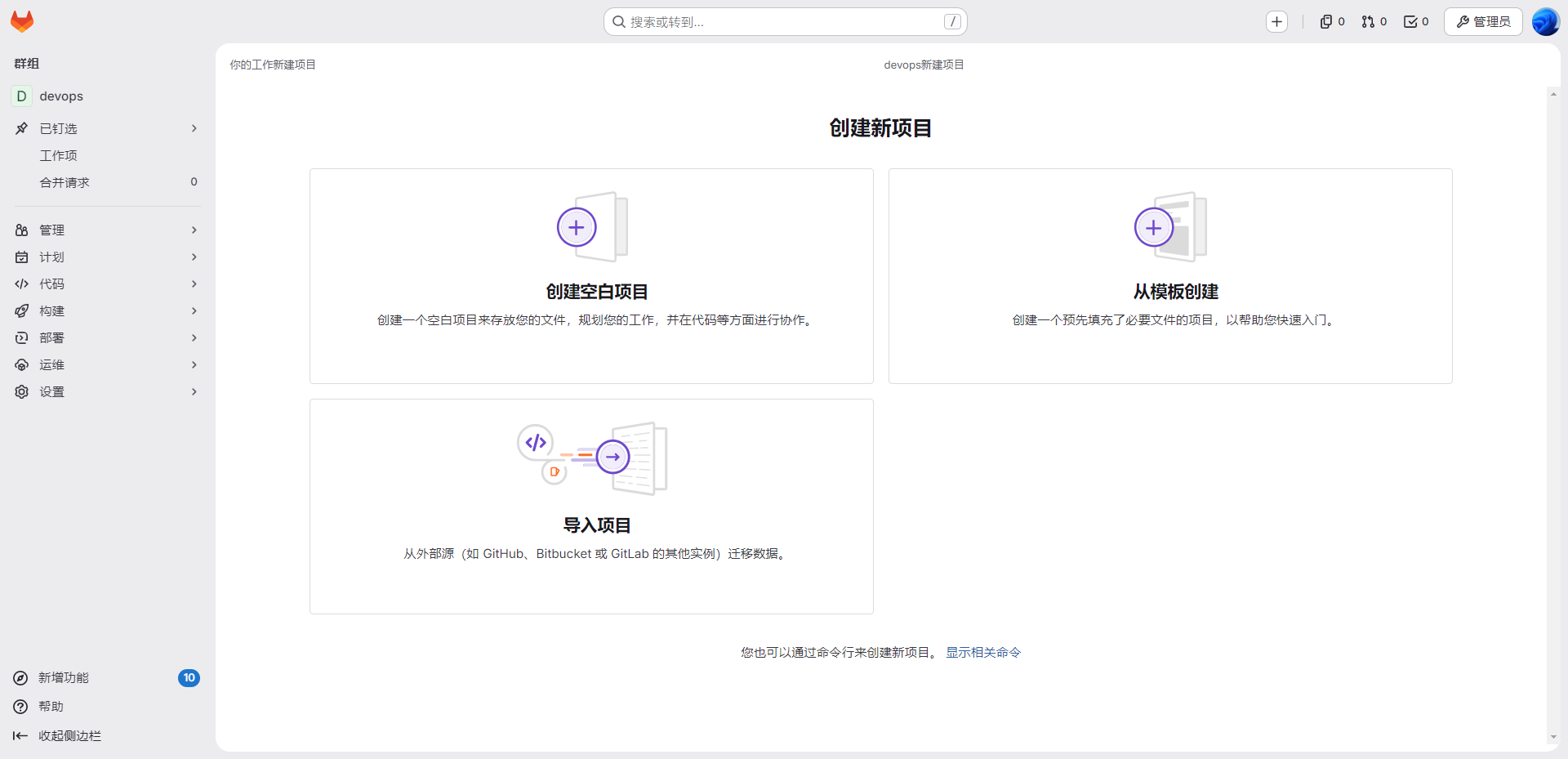
Task: Click the search magnifier icon
Action: point(619,22)
